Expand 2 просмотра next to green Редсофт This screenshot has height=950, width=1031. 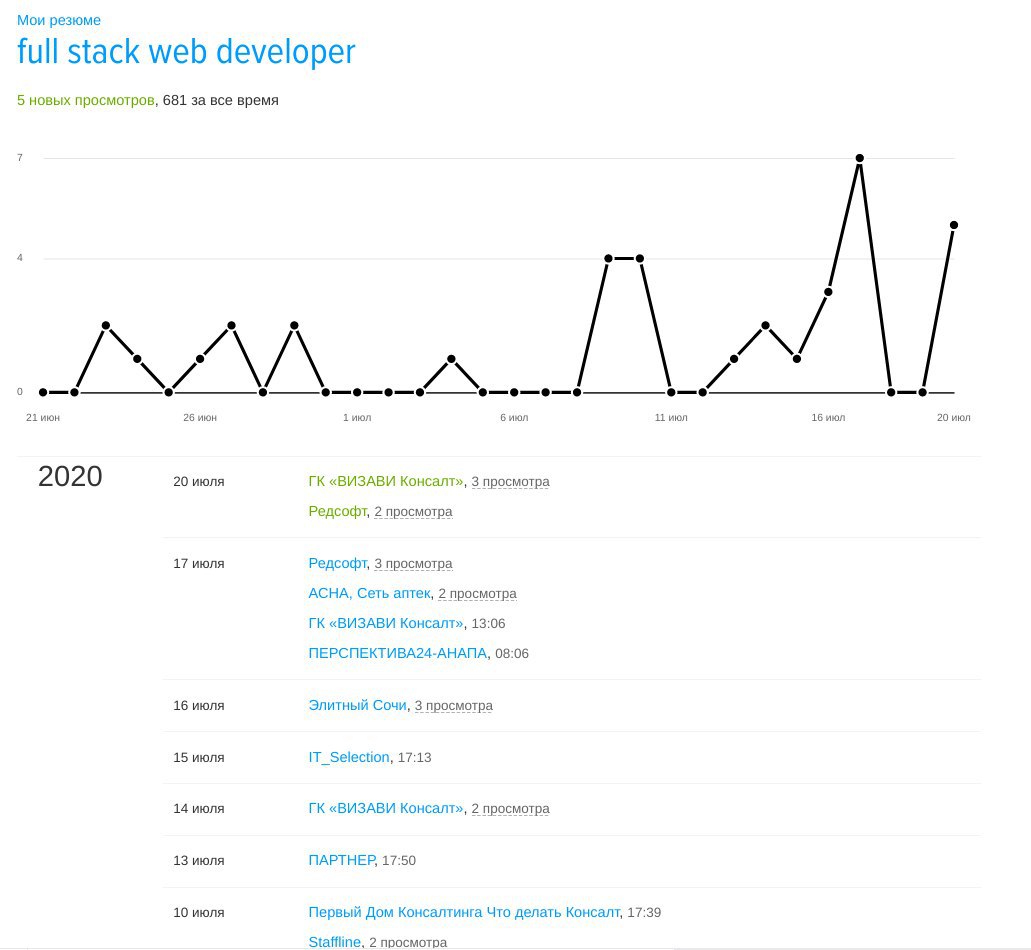[x=413, y=512]
